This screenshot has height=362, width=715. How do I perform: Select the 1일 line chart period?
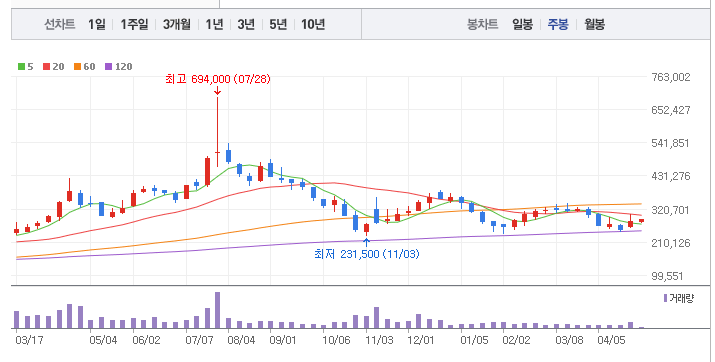coord(97,24)
